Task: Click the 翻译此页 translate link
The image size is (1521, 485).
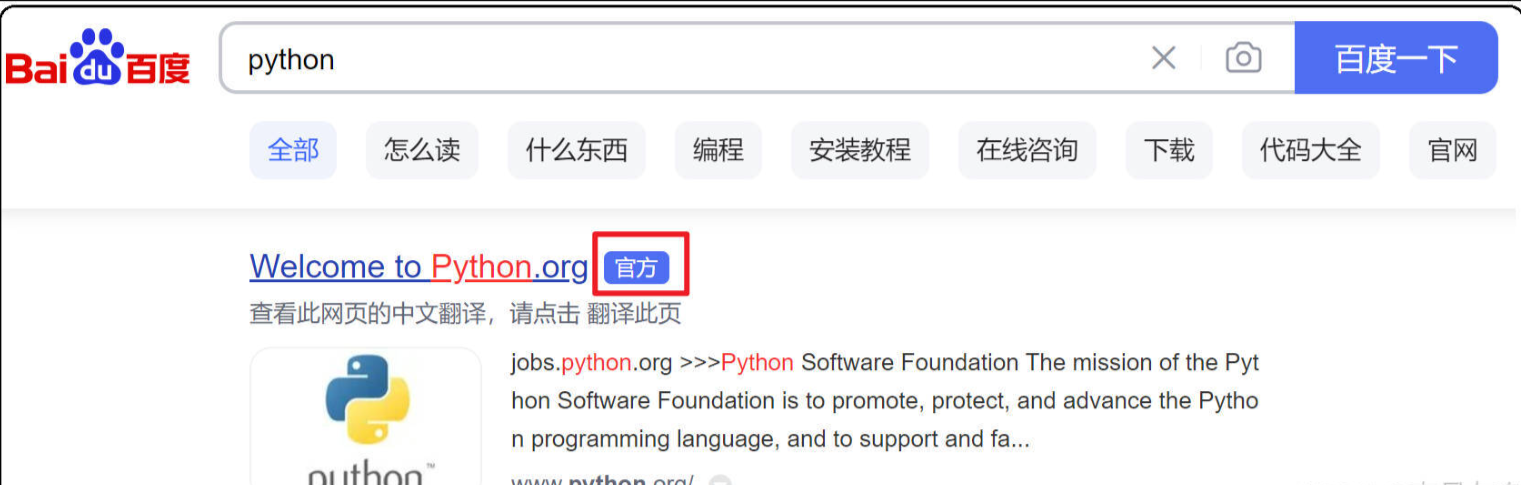Action: [633, 314]
